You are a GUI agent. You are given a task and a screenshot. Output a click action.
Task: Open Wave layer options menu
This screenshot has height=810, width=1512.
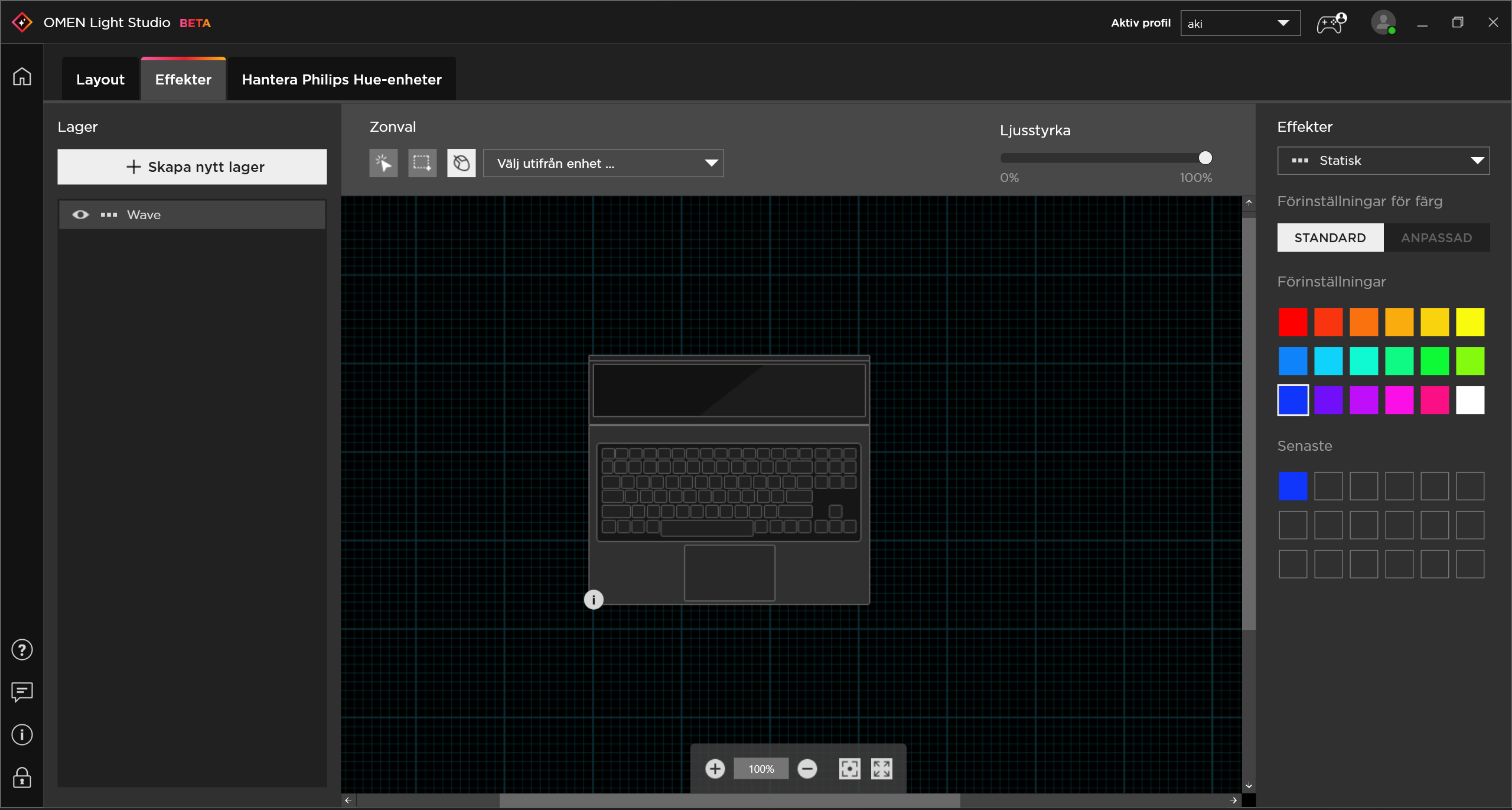[108, 214]
